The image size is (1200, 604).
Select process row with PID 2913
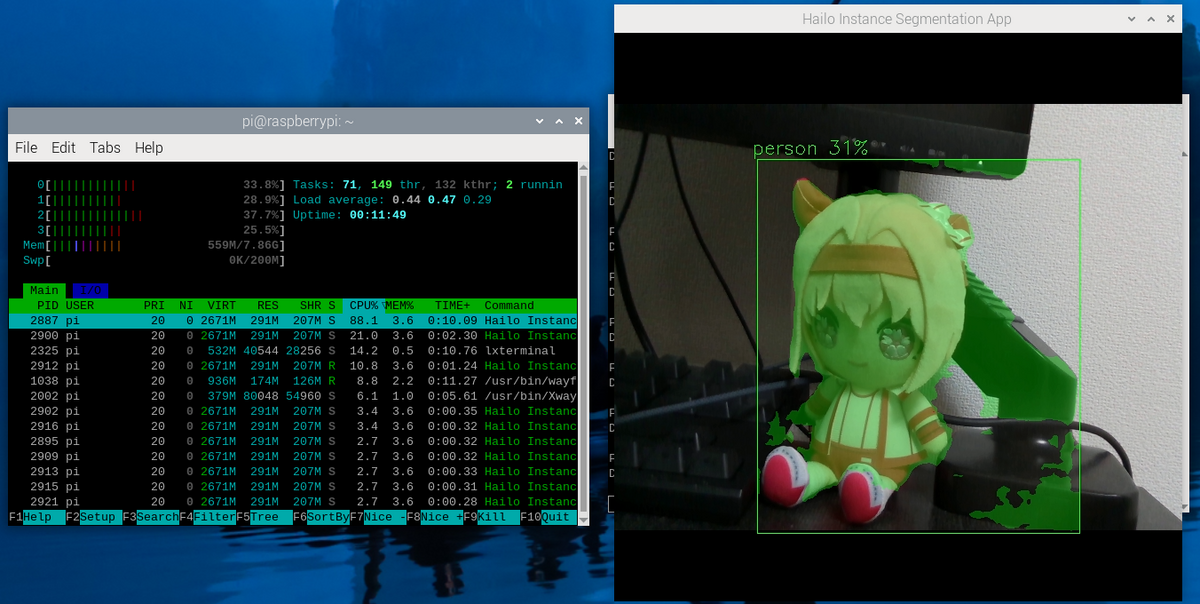click(293, 471)
